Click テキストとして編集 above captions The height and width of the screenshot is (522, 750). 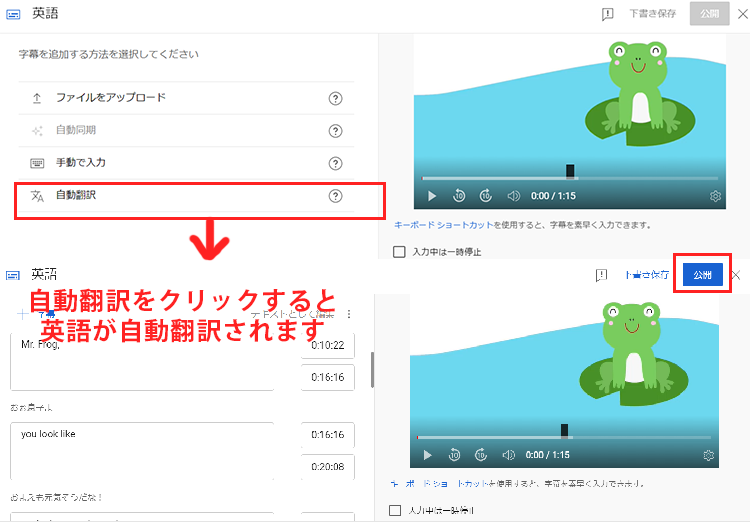[292, 314]
